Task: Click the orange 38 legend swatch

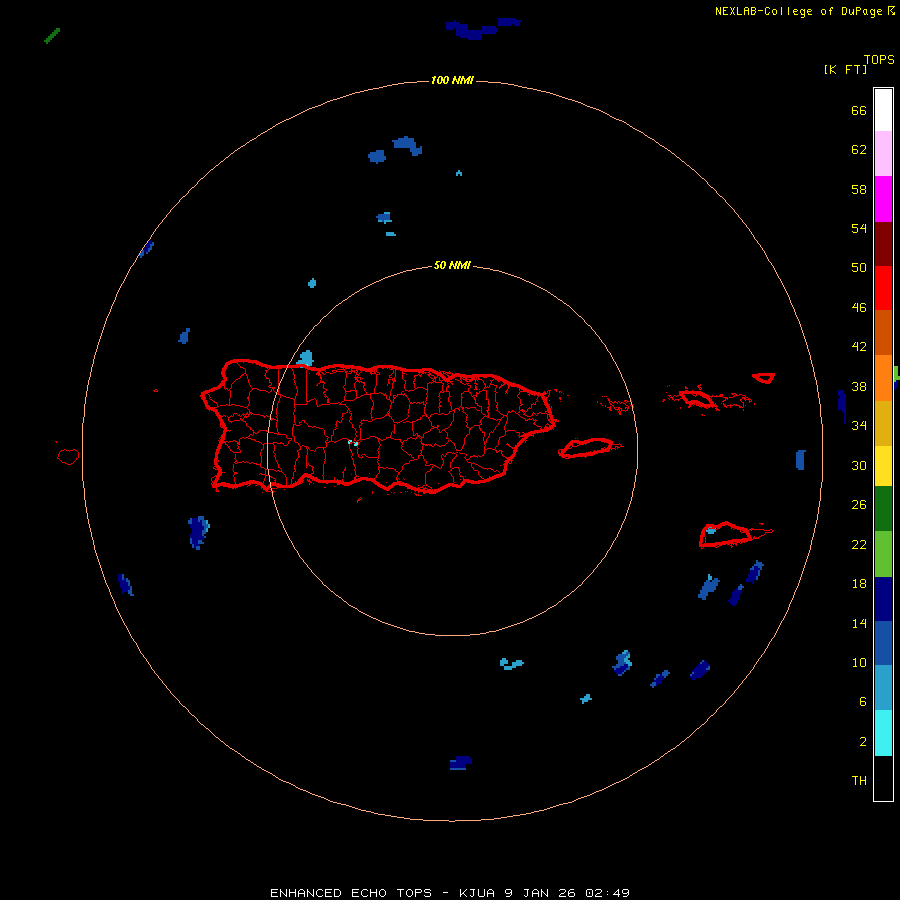Action: coord(883,378)
